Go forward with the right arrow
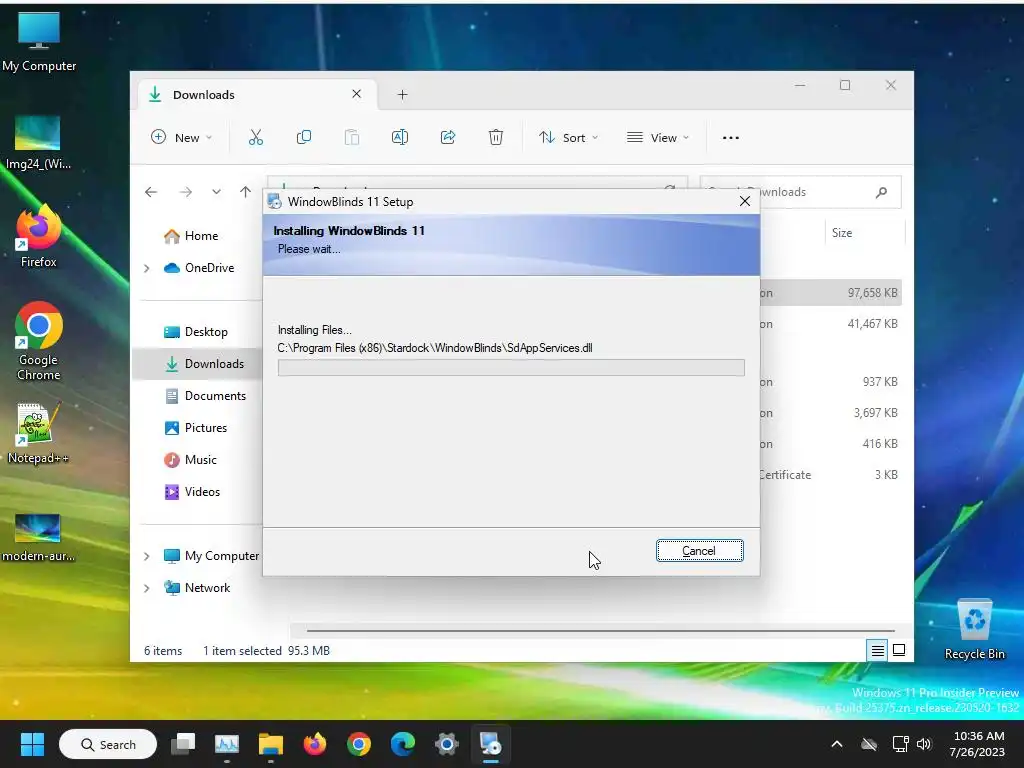Viewport: 1024px width, 768px height. 185,192
